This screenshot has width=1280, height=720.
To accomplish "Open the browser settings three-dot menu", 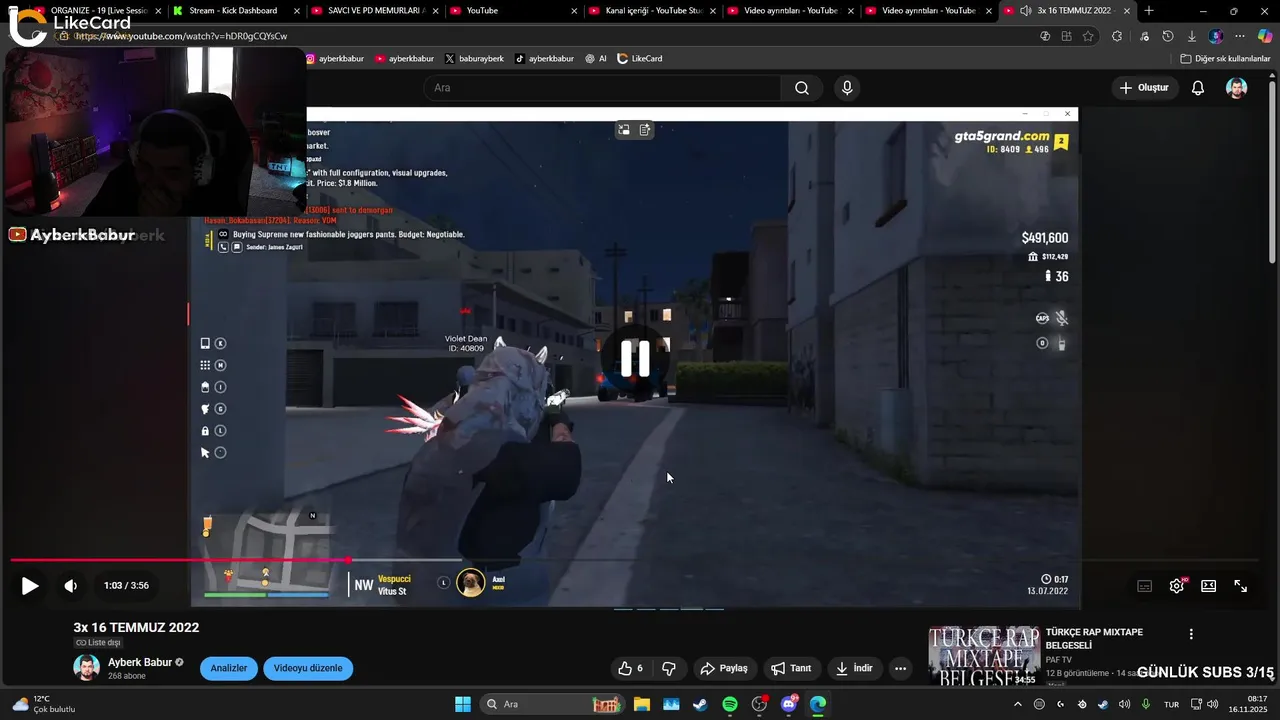I will [x=1240, y=36].
